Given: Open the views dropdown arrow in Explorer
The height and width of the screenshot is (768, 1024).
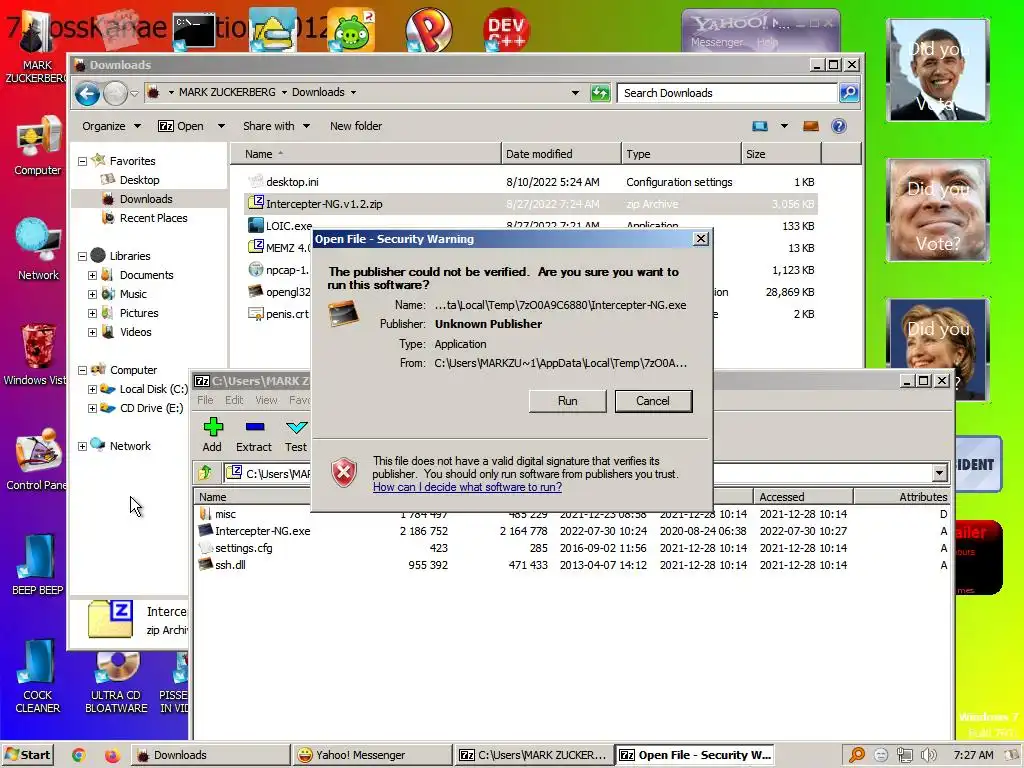Looking at the screenshot, I should (784, 126).
